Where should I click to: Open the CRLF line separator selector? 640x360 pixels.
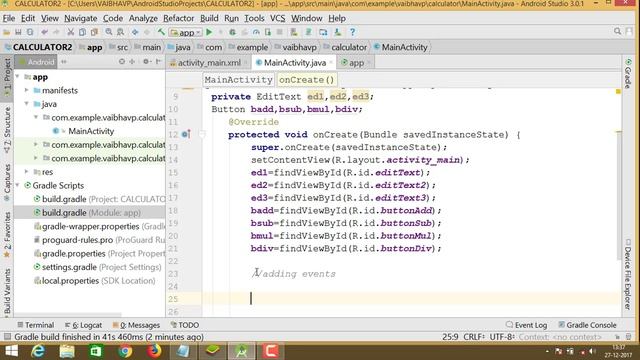(474, 337)
